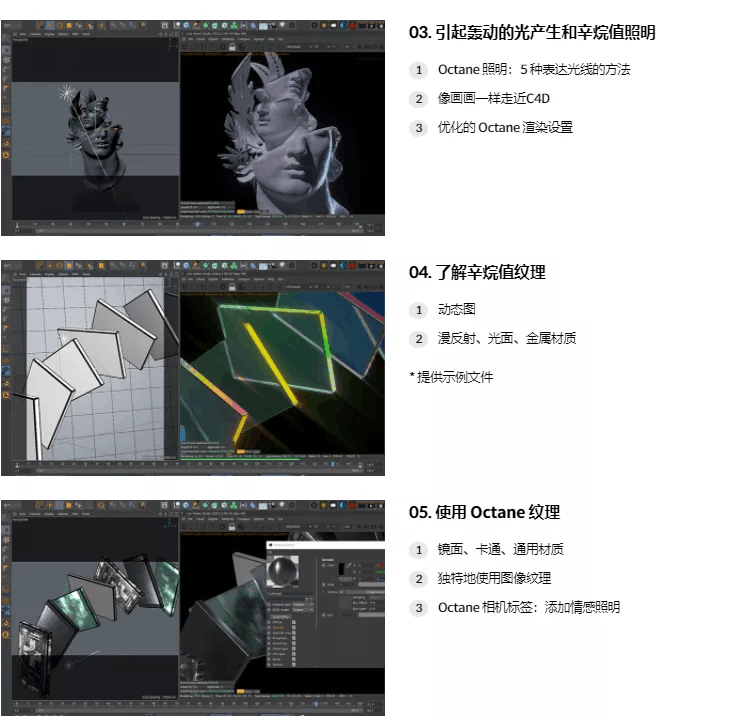Image resolution: width=740 pixels, height=717 pixels.
Task: Click the star-shaped light object near the bust
Action: coord(68,93)
